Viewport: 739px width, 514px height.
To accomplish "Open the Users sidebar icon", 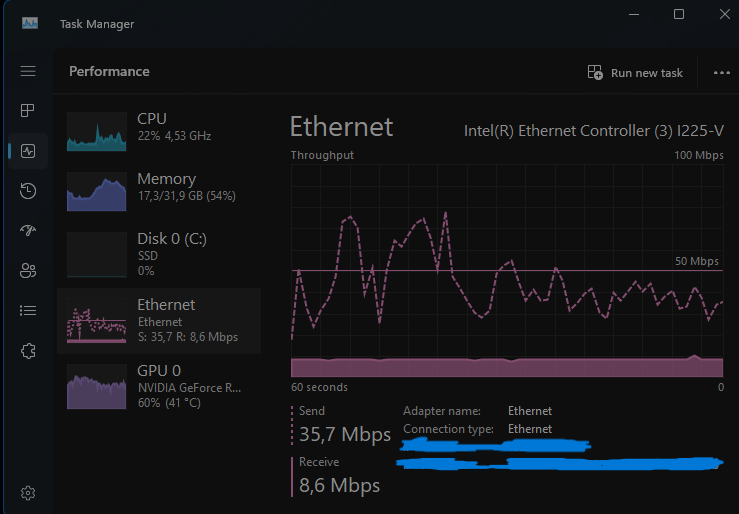I will click(x=28, y=271).
